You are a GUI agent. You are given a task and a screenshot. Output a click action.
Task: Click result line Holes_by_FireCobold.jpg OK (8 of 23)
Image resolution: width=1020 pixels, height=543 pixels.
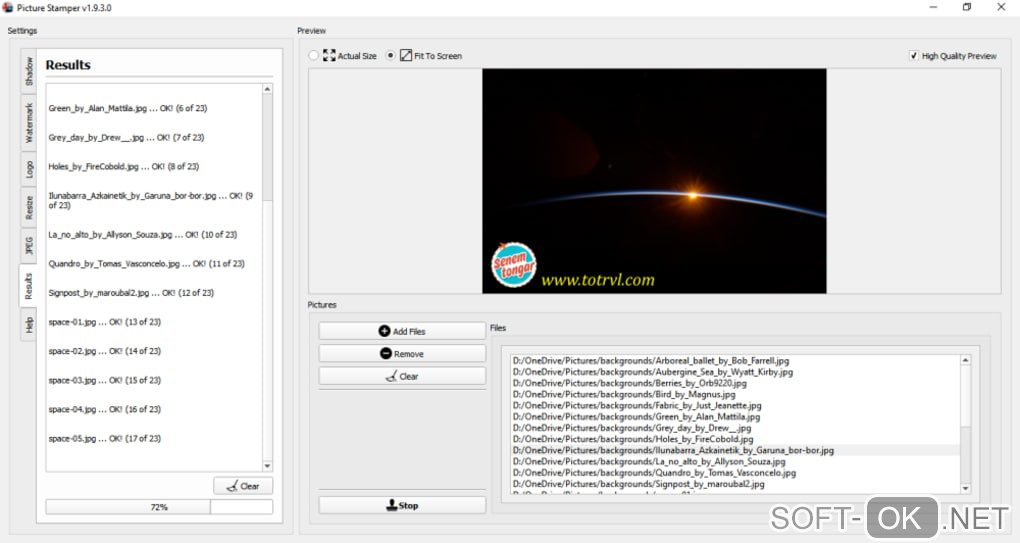pos(124,167)
